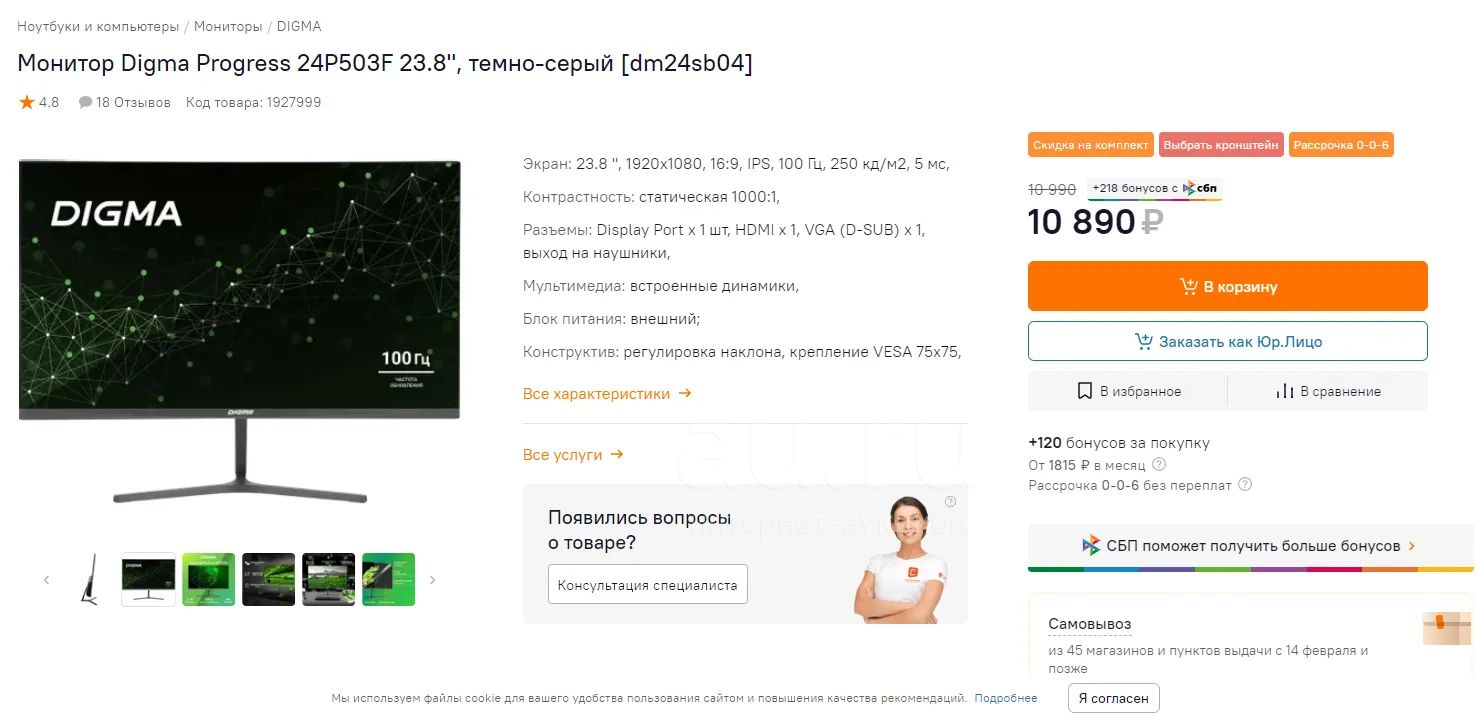Add the monitor to comparison (В сравнение)
This screenshot has height=719, width=1476.
point(1328,391)
